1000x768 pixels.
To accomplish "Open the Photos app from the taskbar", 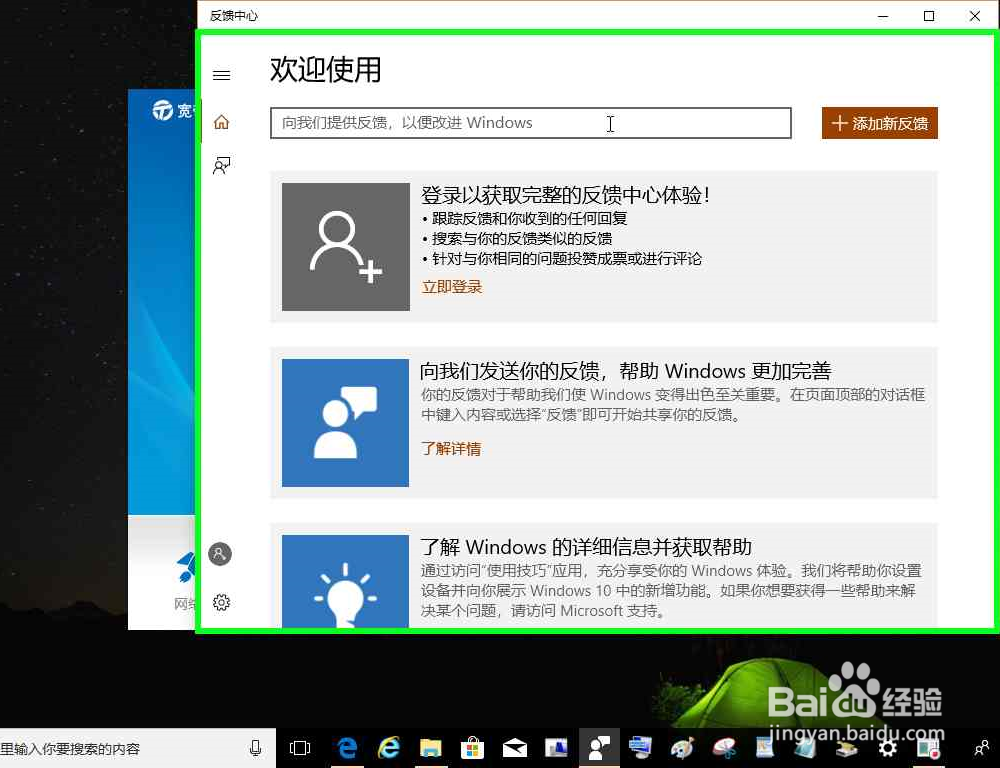I will [x=556, y=747].
